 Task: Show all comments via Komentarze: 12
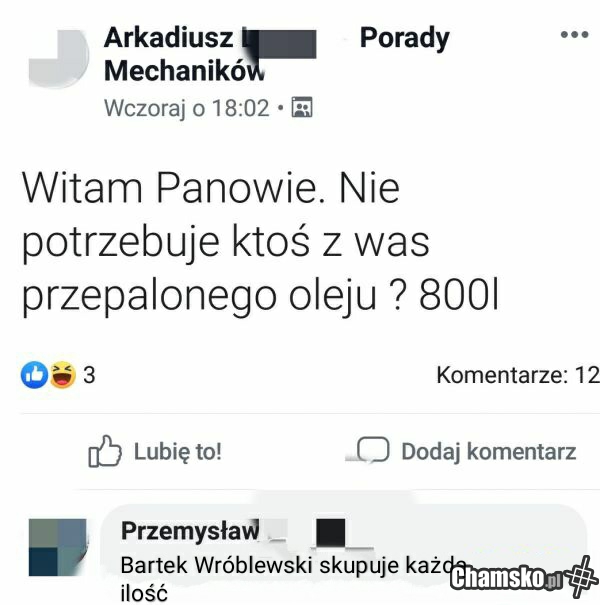click(518, 375)
